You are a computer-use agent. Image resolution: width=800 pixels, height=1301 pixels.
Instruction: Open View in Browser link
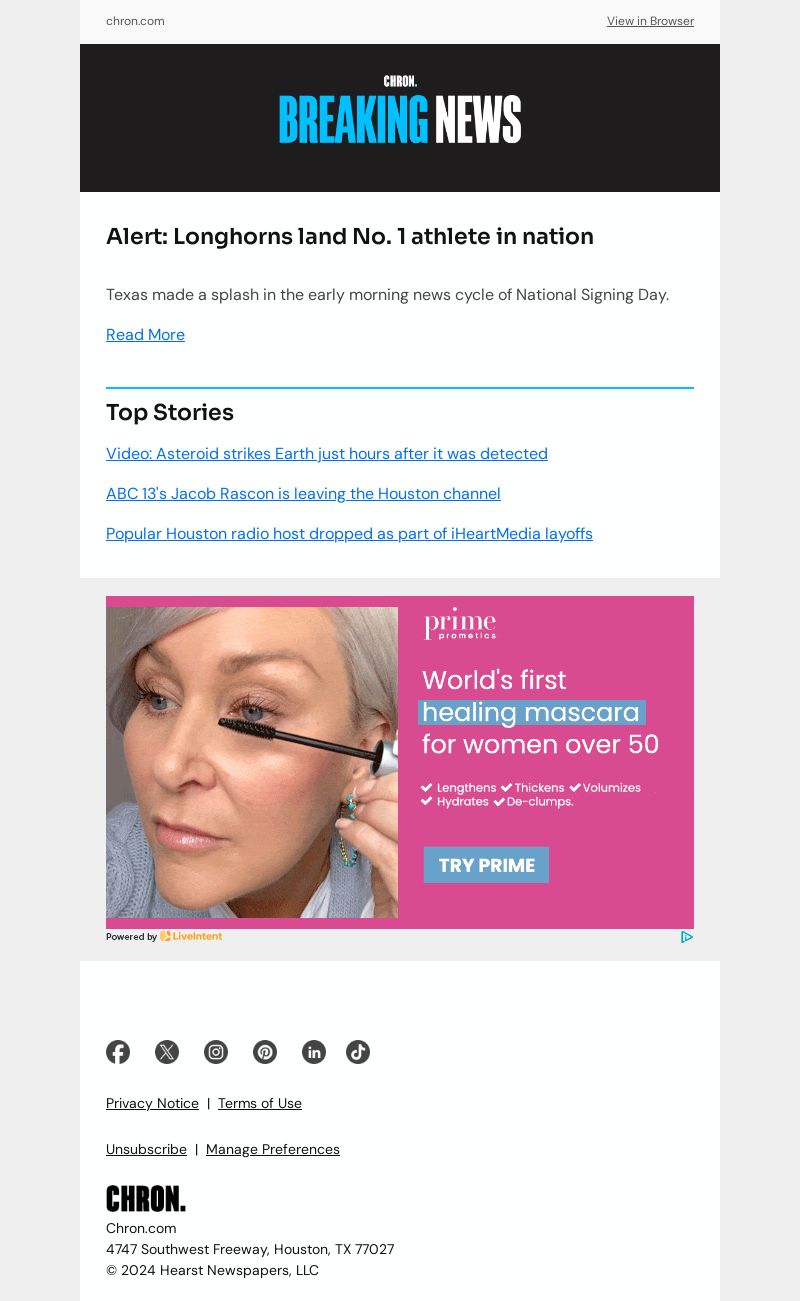[x=650, y=21]
